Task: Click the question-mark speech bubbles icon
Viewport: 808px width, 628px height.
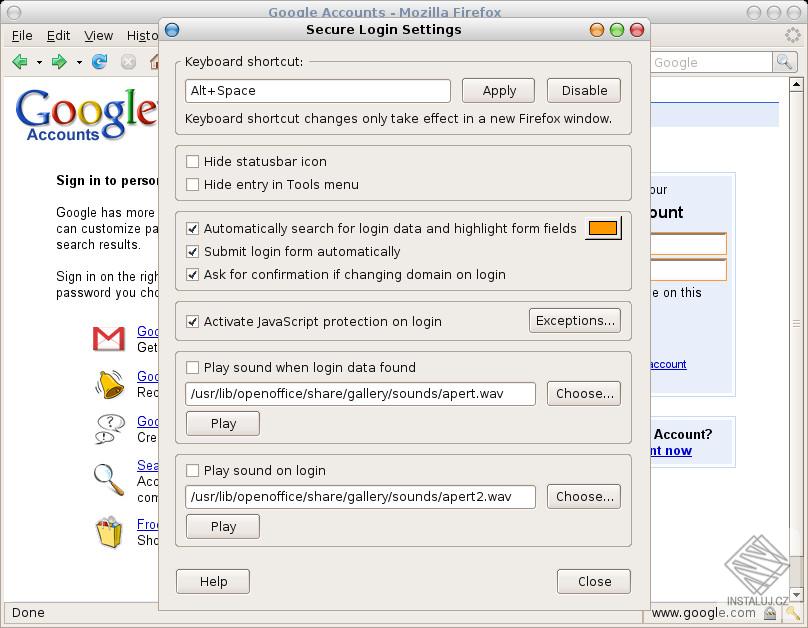Action: point(110,430)
